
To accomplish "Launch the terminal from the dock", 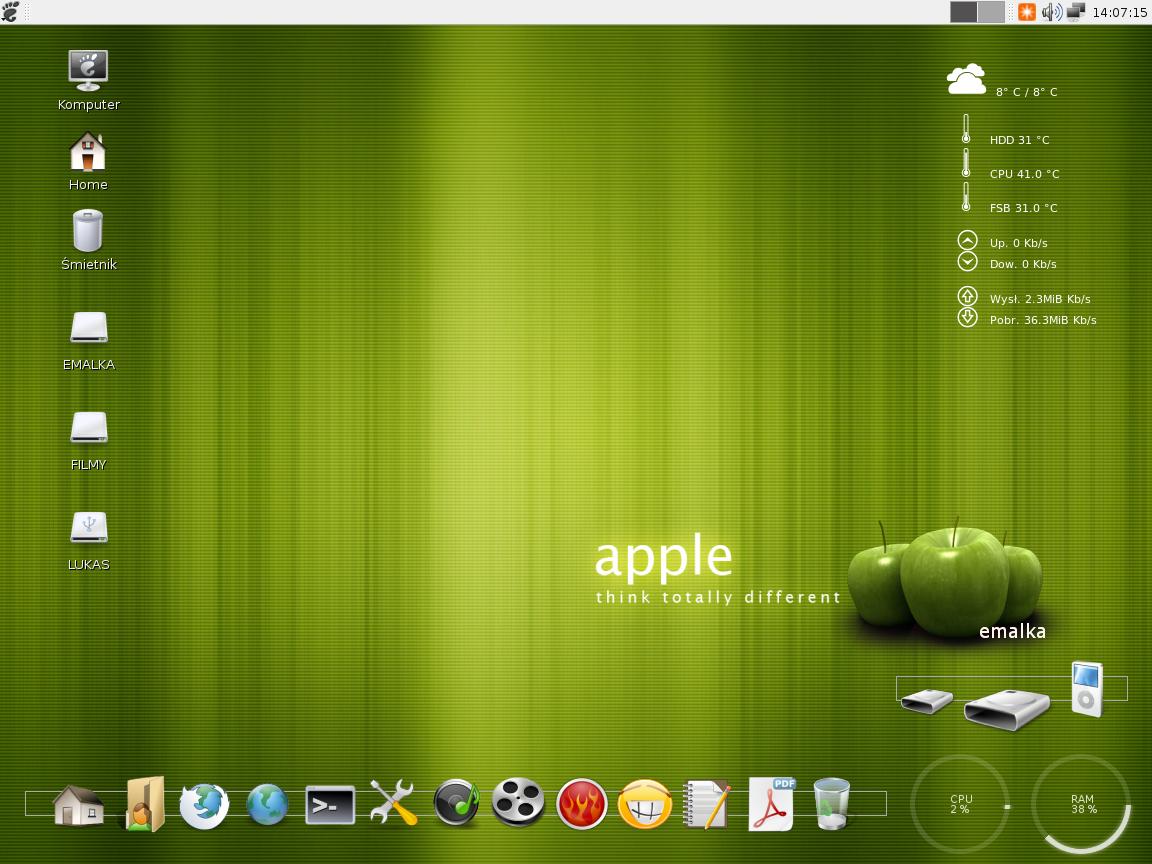I will (x=330, y=804).
